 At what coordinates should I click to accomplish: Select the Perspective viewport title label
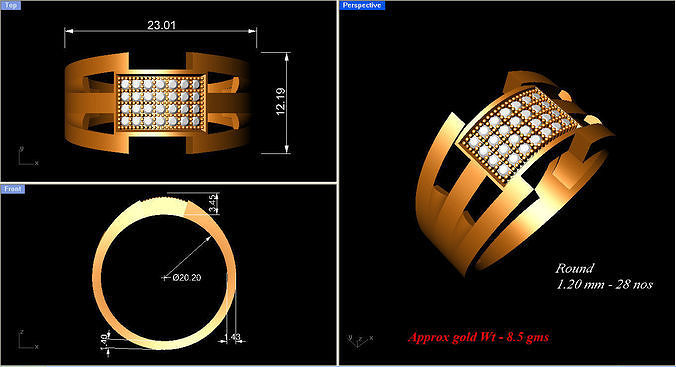tap(362, 5)
